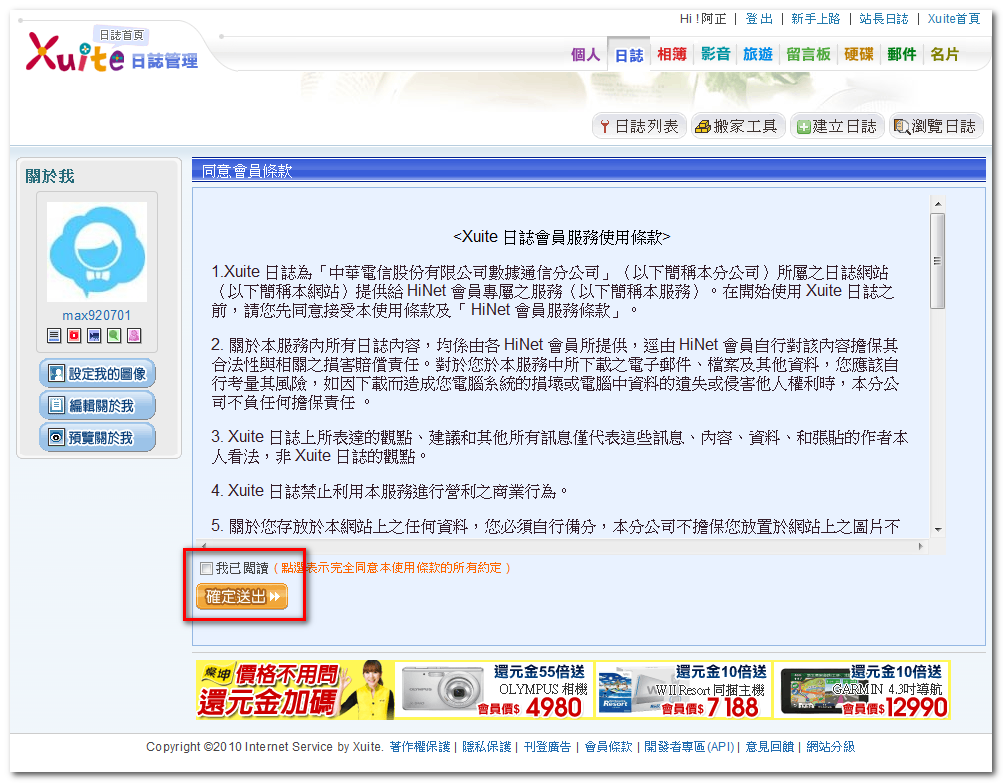Click 建立日誌 green plus button
The height and width of the screenshot is (783, 1003).
836,126
